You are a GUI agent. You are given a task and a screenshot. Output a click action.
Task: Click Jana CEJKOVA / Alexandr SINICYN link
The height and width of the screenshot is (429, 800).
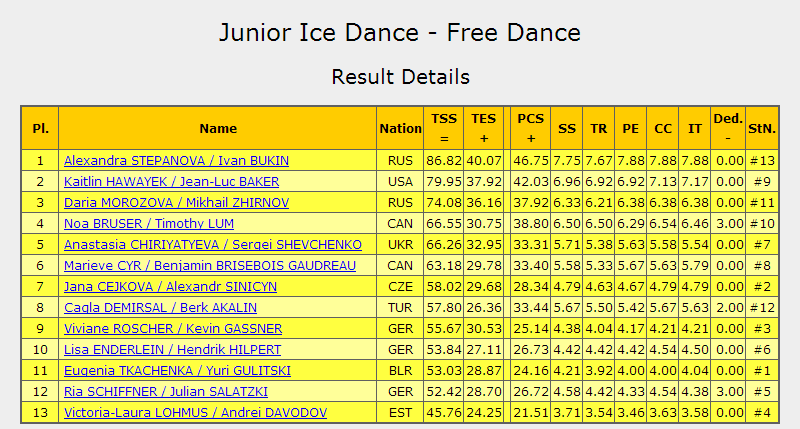170,286
